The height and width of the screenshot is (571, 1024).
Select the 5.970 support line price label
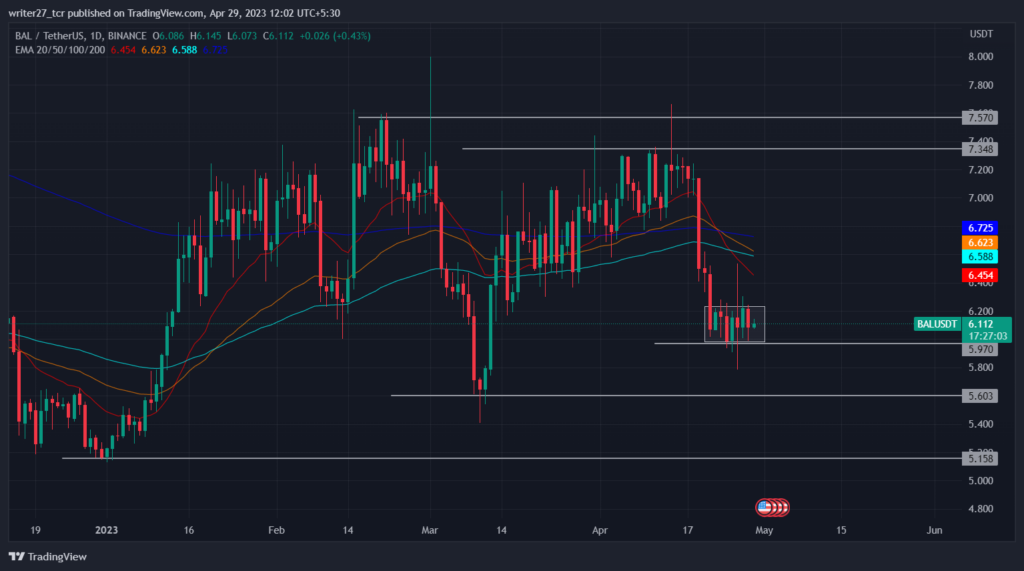pos(980,349)
